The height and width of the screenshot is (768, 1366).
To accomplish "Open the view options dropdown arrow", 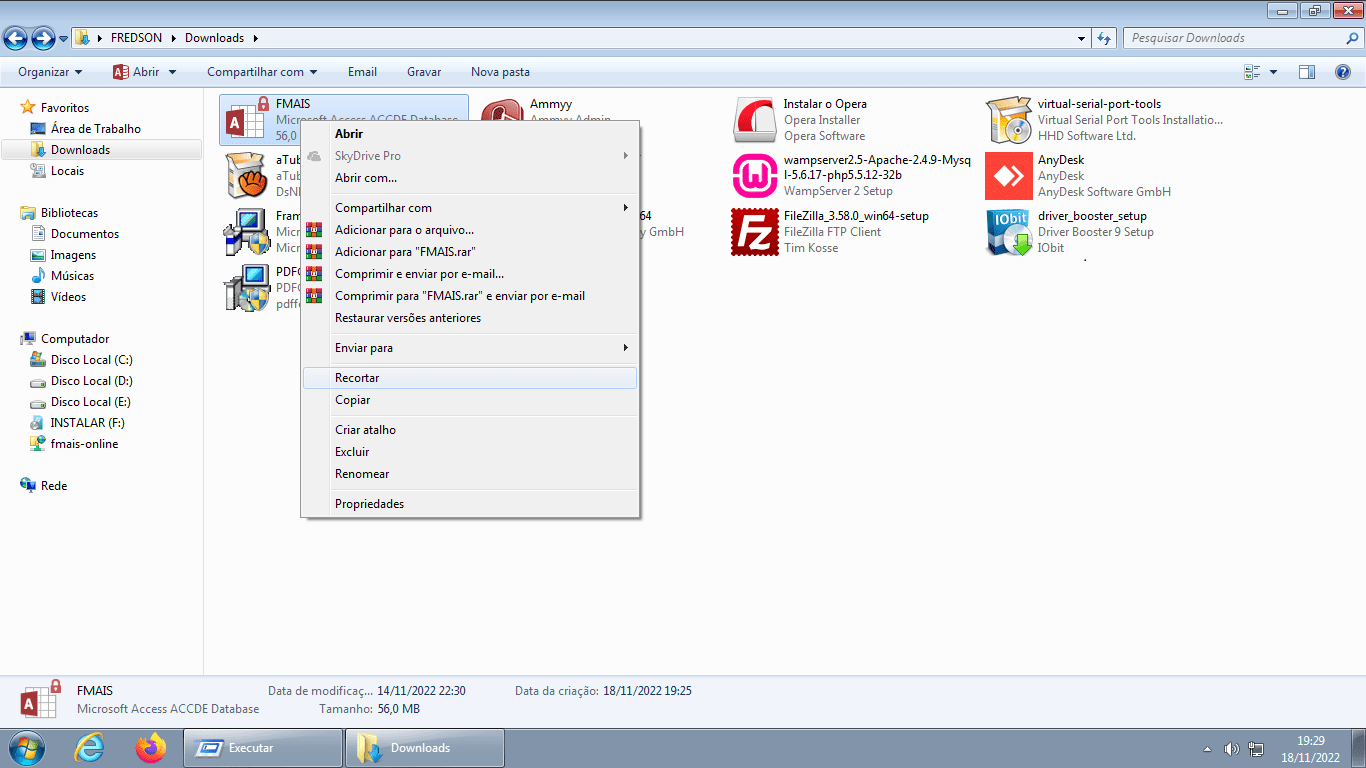I will 1273,72.
